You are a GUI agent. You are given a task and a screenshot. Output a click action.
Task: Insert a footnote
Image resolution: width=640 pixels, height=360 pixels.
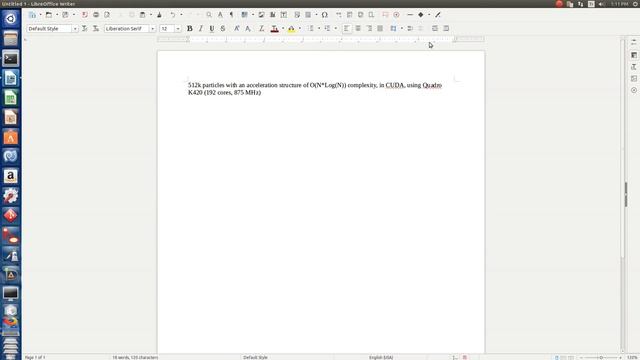349,15
